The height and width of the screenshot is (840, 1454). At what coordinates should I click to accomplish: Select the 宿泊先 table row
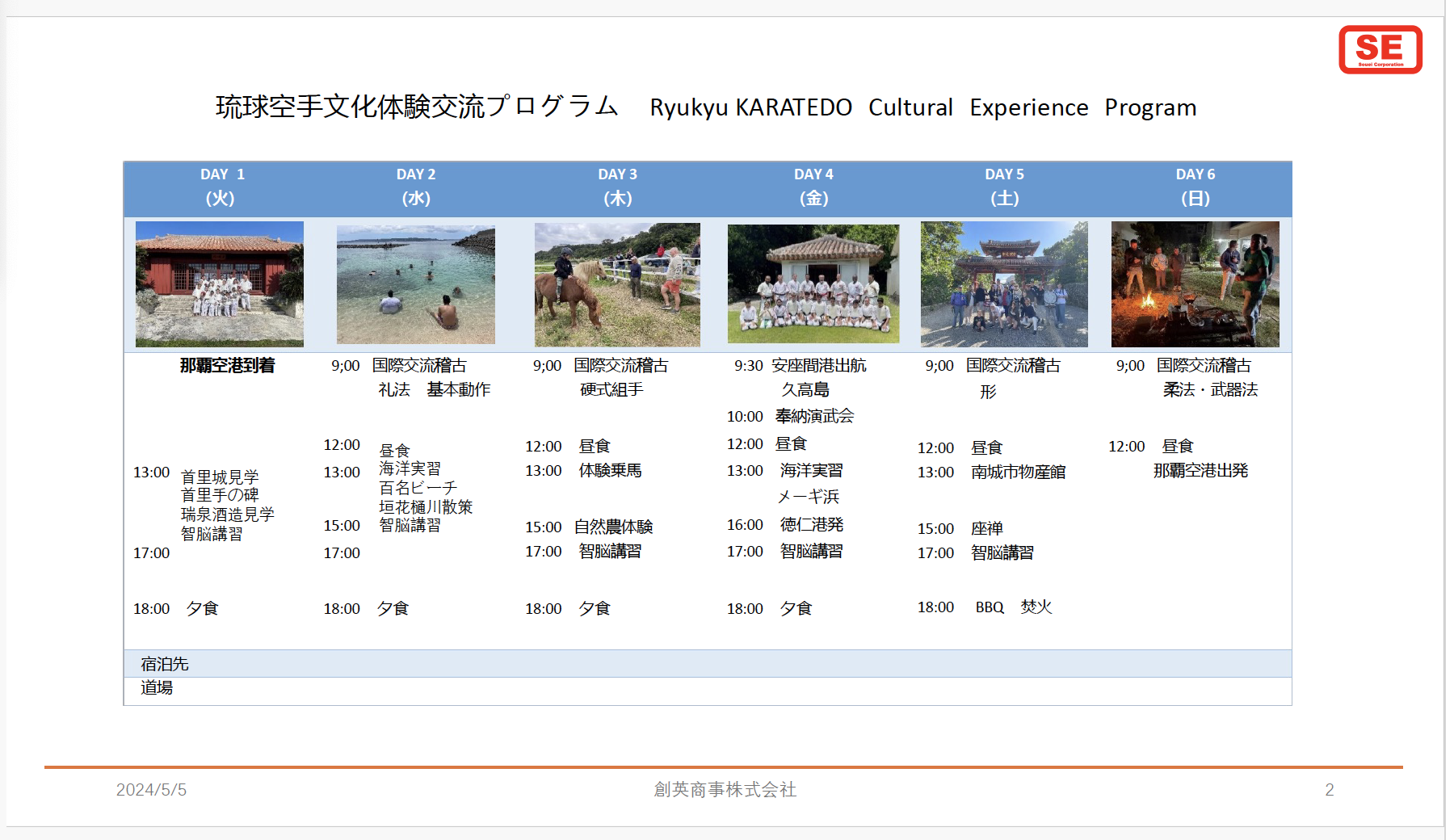[x=707, y=664]
